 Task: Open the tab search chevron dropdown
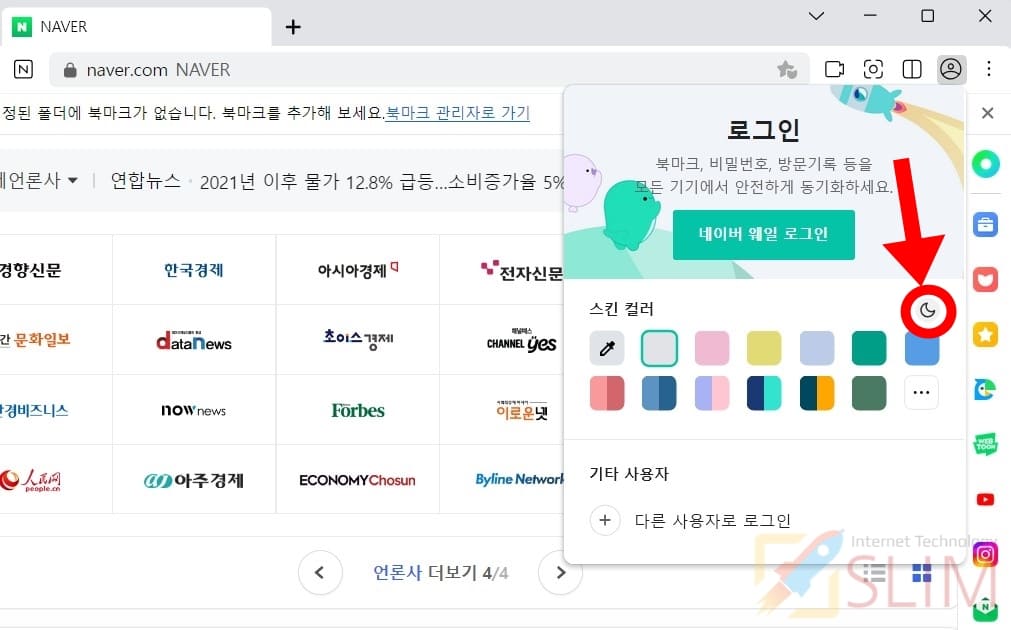(x=816, y=15)
